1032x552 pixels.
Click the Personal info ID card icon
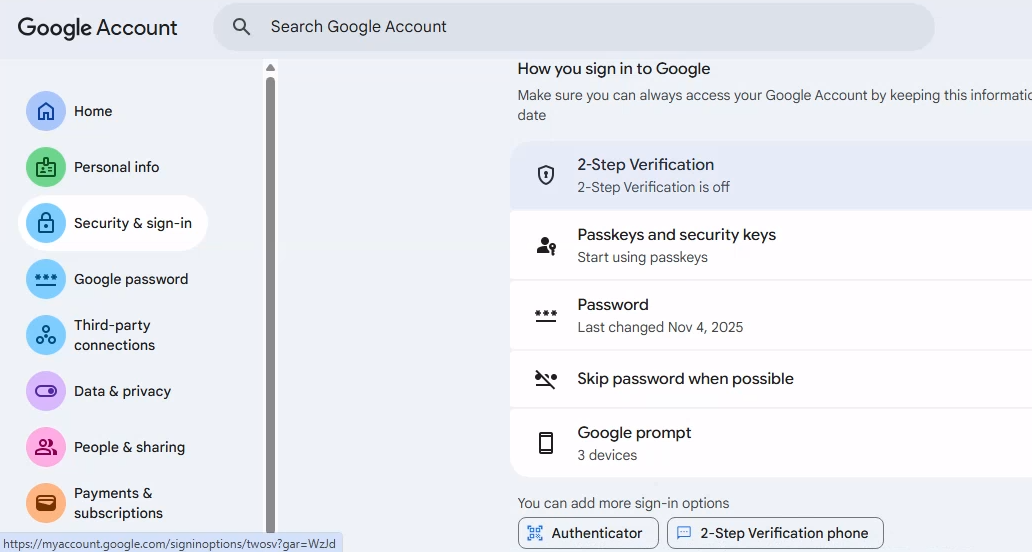46,167
